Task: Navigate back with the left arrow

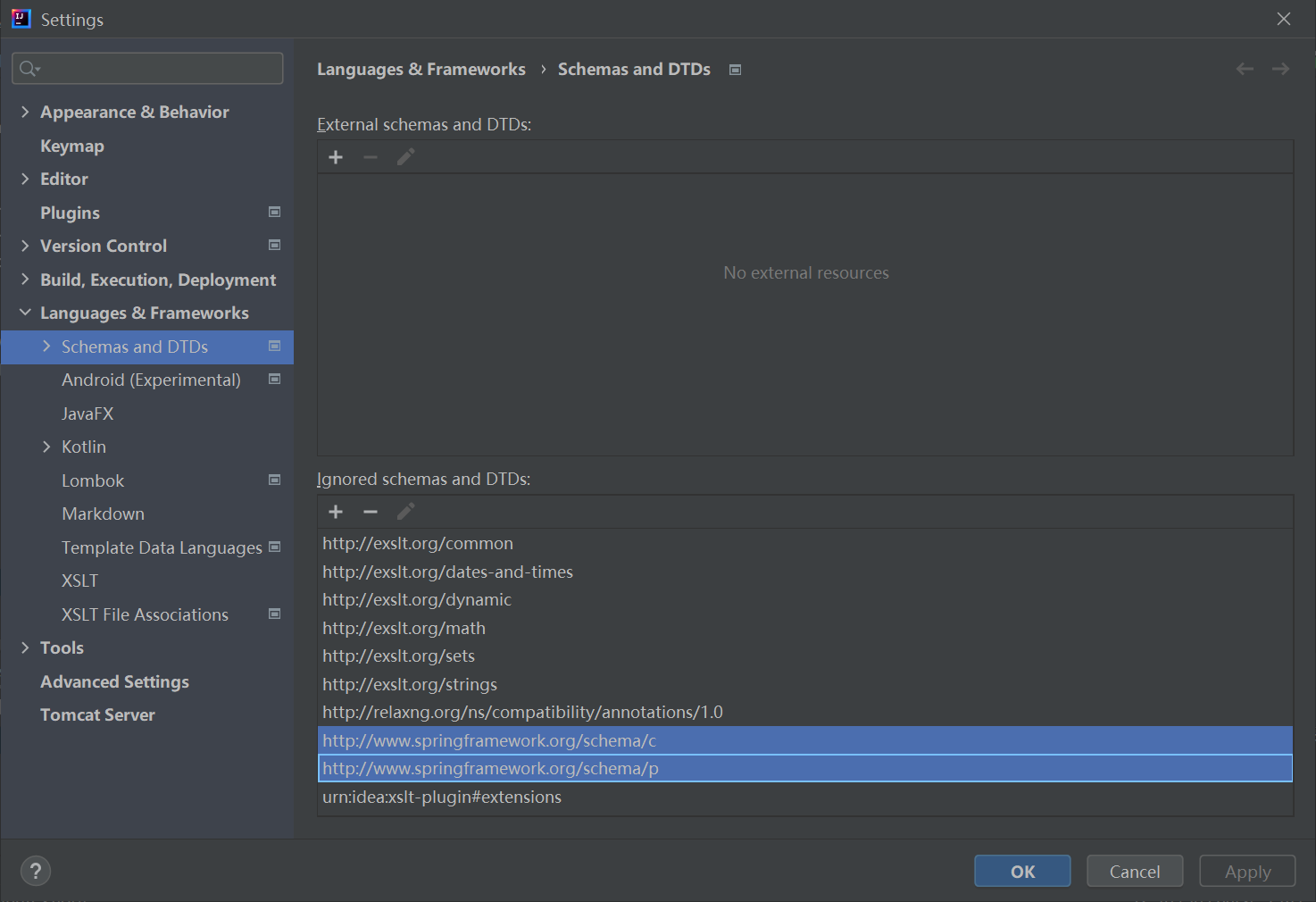Action: coord(1245,69)
